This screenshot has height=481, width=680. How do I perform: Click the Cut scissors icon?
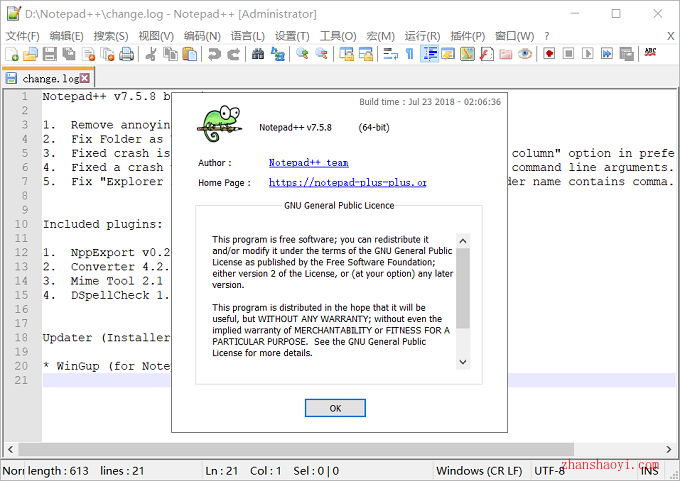151,54
